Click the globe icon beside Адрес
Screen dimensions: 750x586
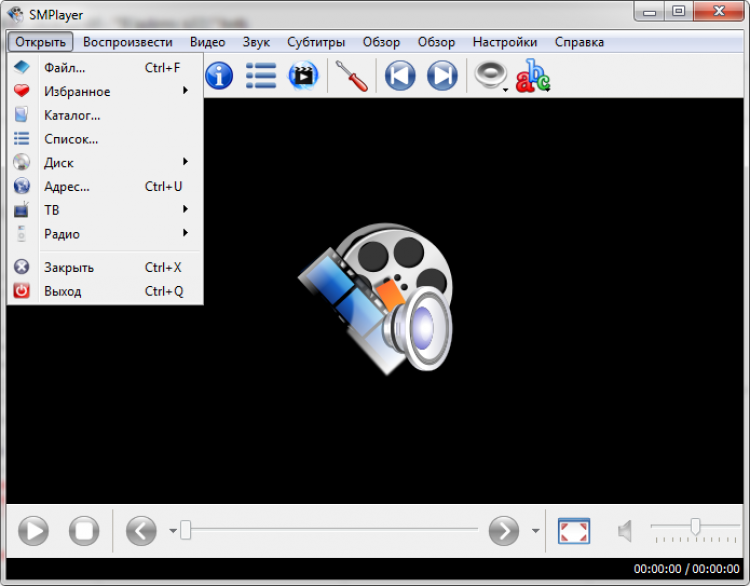pos(22,186)
